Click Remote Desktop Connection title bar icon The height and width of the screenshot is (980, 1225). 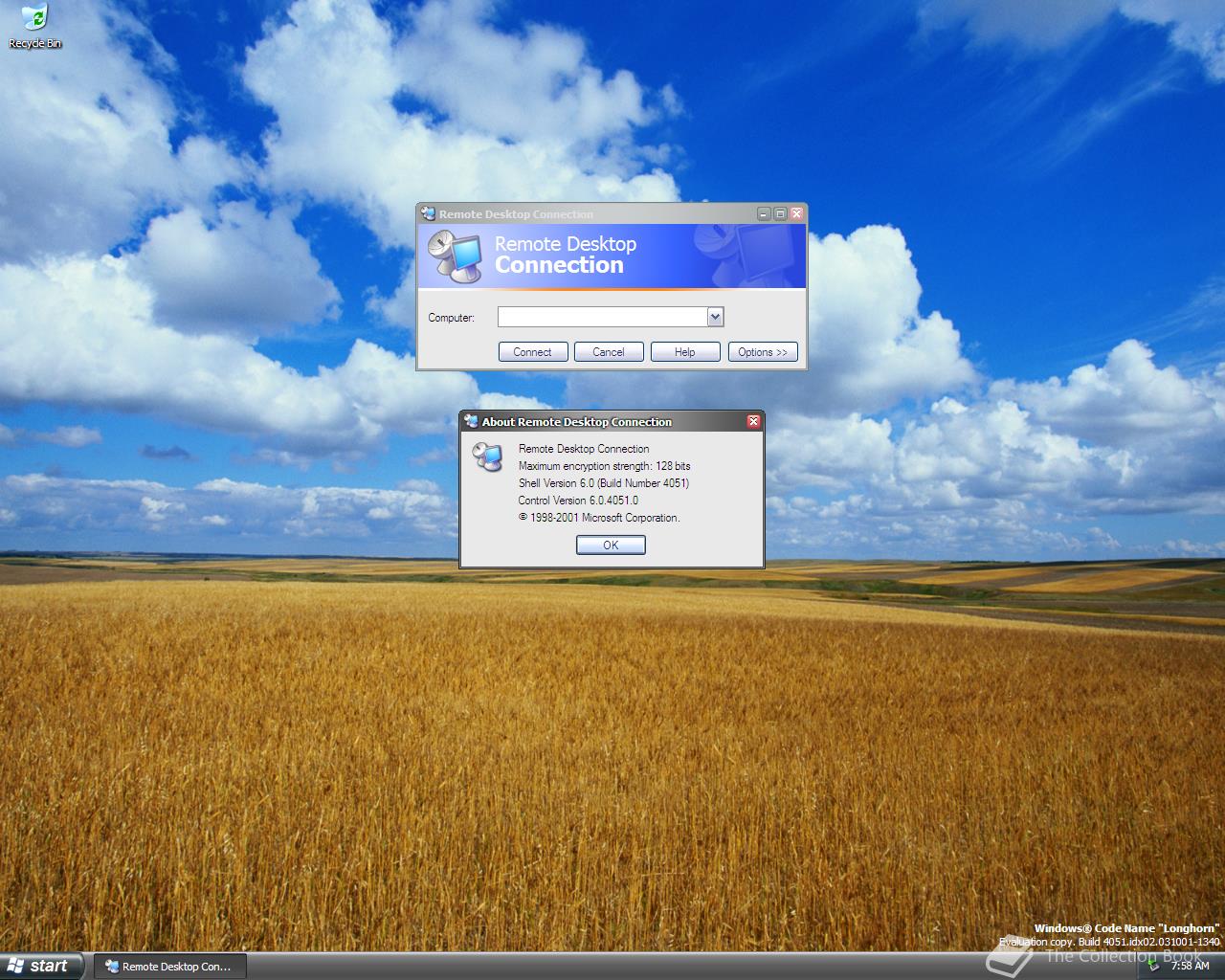(x=428, y=213)
